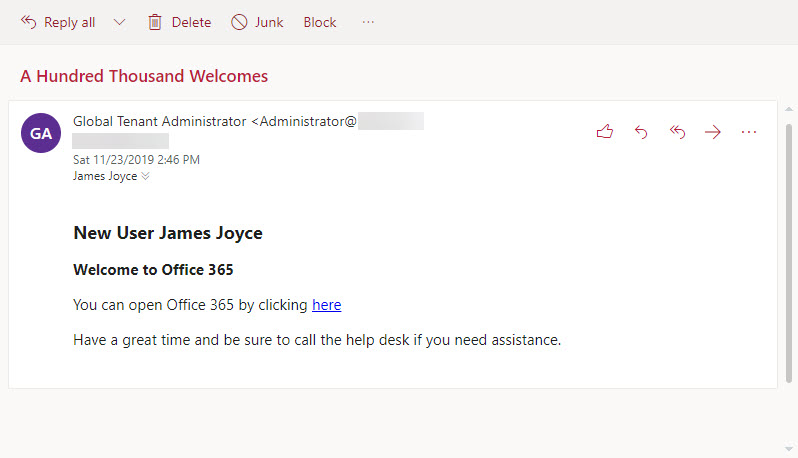Click the scrollbar up arrow
The height and width of the screenshot is (458, 798).
coord(789,109)
